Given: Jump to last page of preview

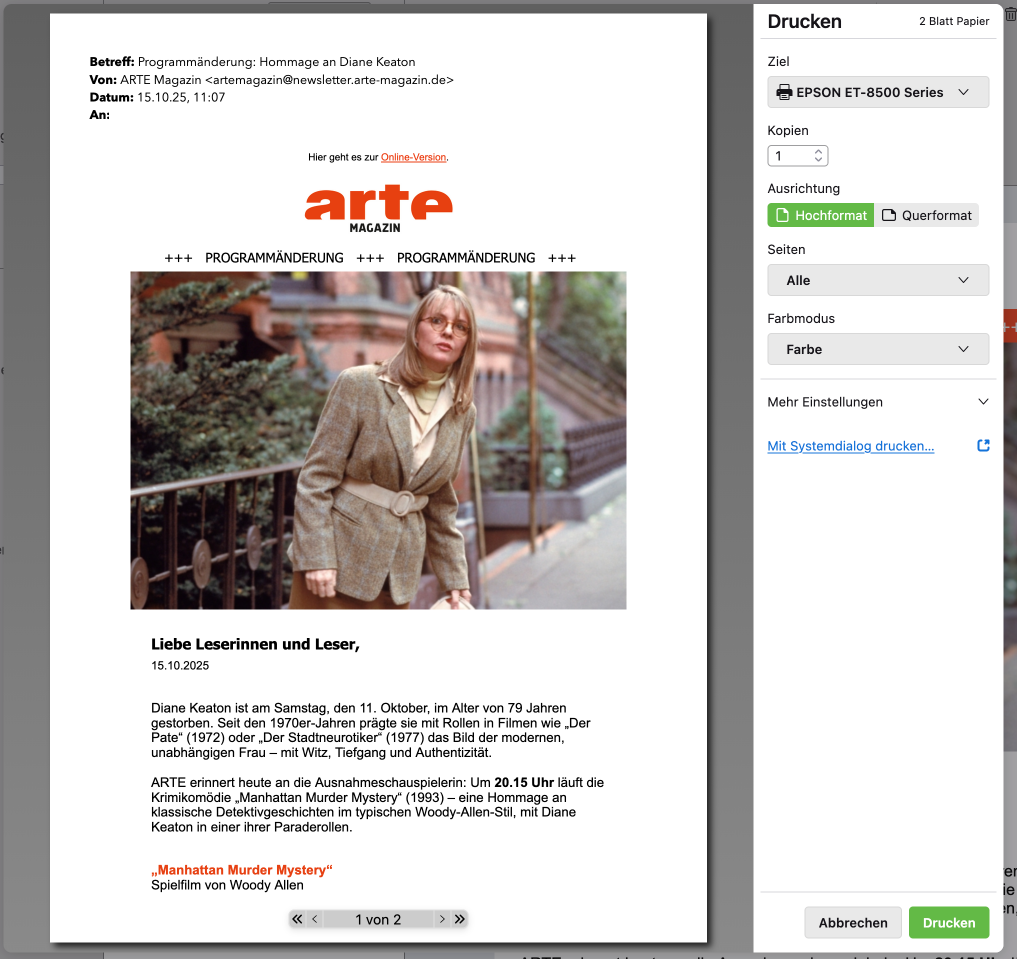Looking at the screenshot, I should coord(460,919).
